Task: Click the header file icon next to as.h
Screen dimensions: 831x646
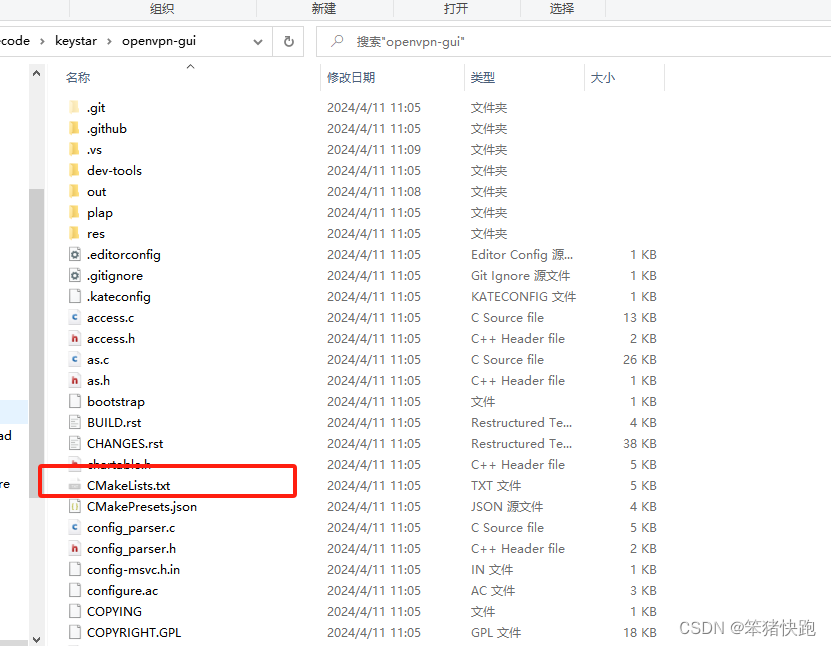Action: coord(74,380)
